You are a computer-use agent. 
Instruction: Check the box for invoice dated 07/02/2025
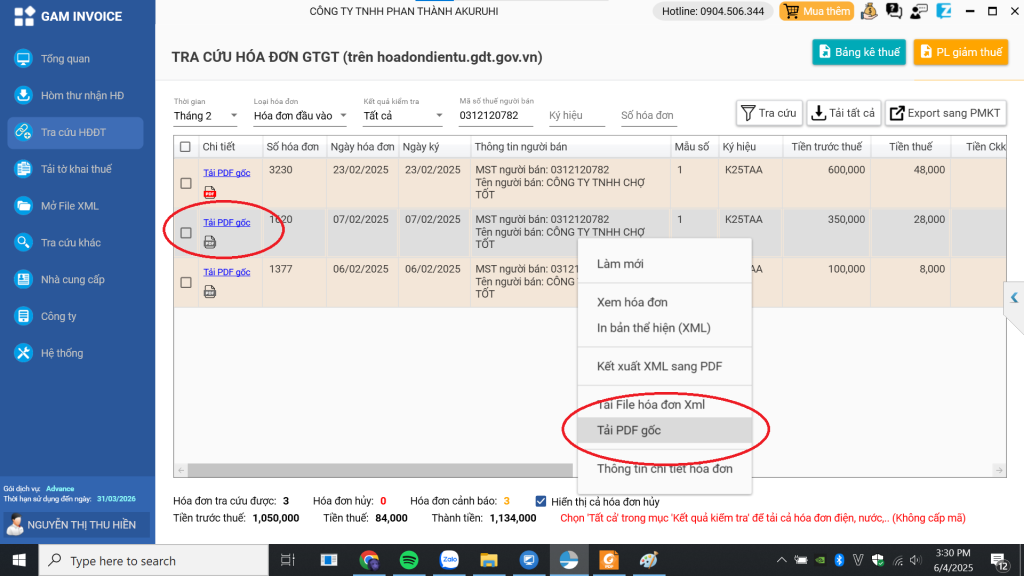[186, 233]
